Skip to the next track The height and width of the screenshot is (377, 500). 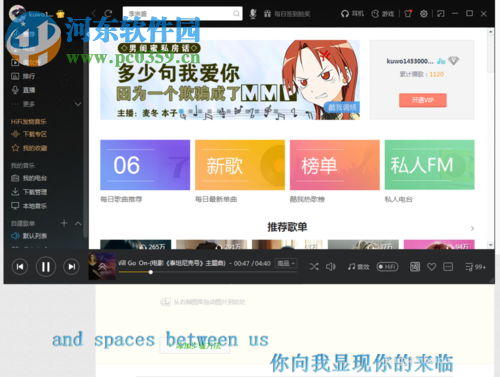point(71,267)
